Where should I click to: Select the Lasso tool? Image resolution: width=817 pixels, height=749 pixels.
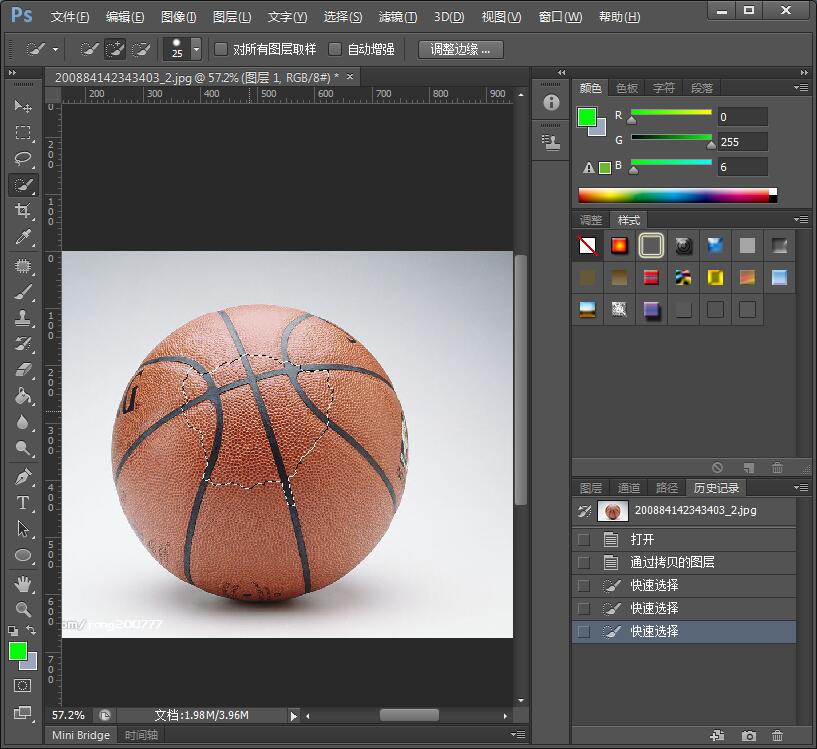(x=23, y=158)
